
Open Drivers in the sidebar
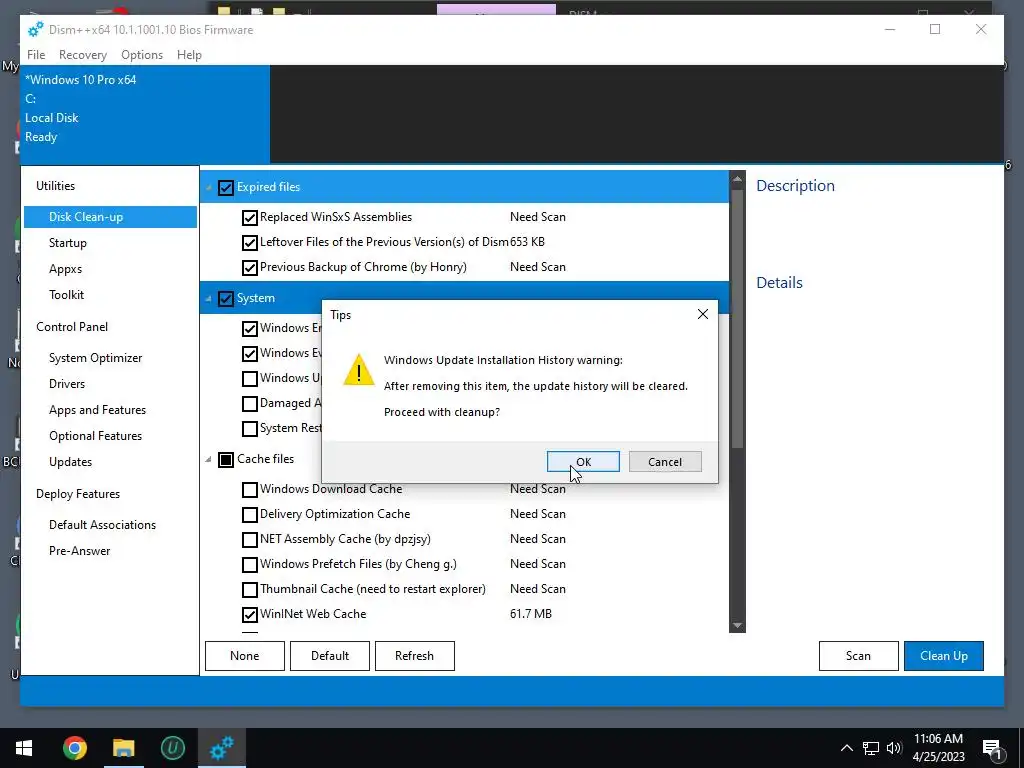pos(67,383)
